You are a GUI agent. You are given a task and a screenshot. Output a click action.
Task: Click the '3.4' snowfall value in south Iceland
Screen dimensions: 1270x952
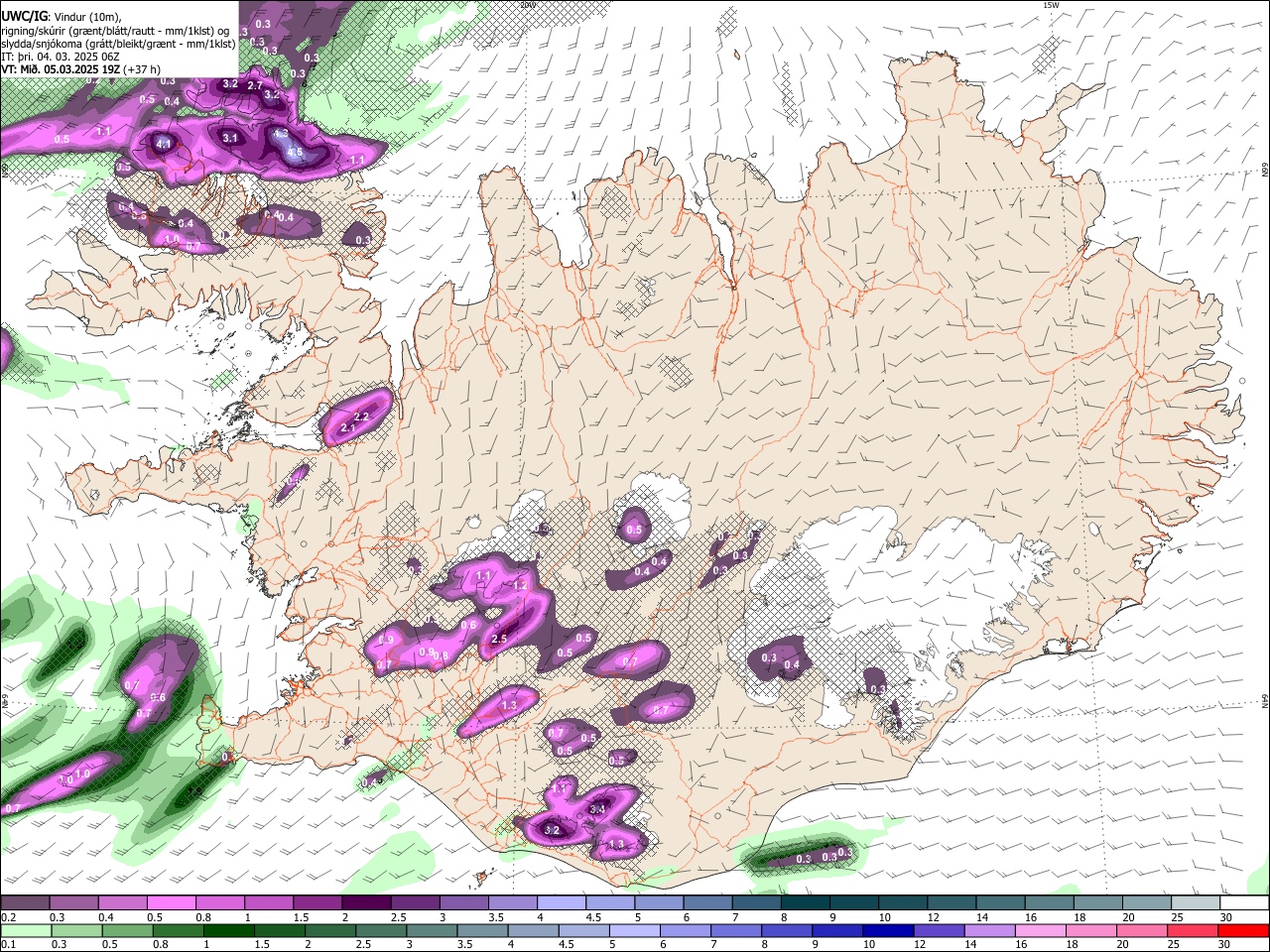click(x=597, y=809)
